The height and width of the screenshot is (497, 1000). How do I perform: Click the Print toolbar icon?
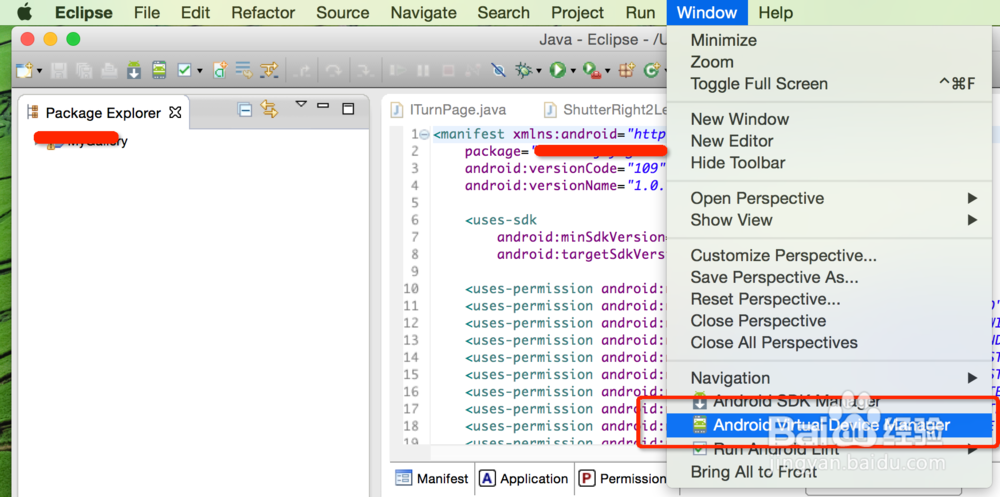coord(108,70)
